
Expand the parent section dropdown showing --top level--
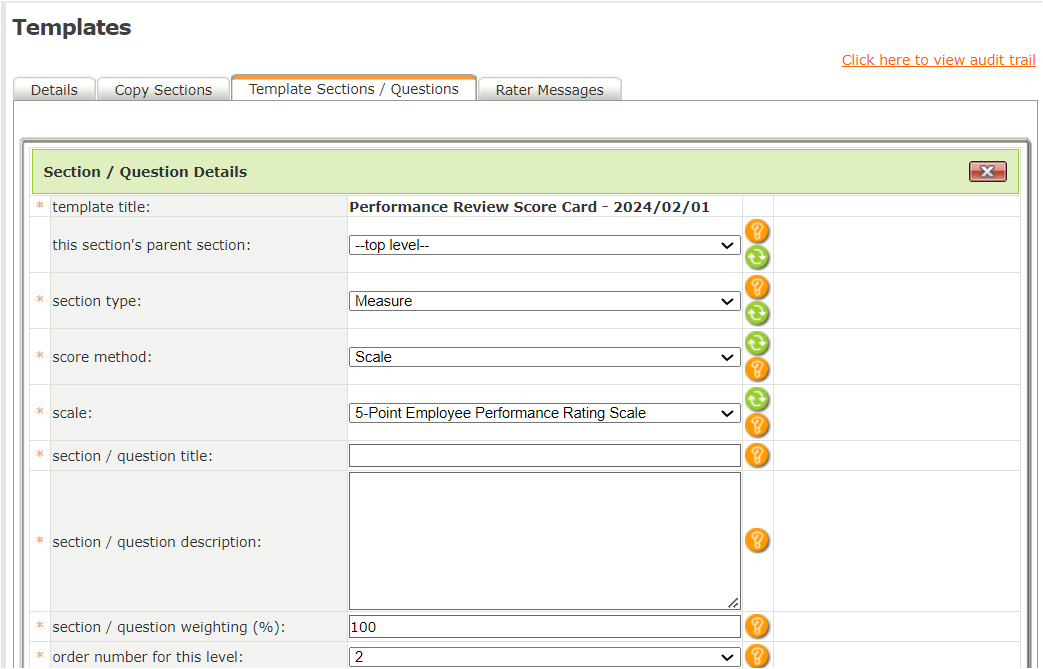pyautogui.click(x=544, y=245)
